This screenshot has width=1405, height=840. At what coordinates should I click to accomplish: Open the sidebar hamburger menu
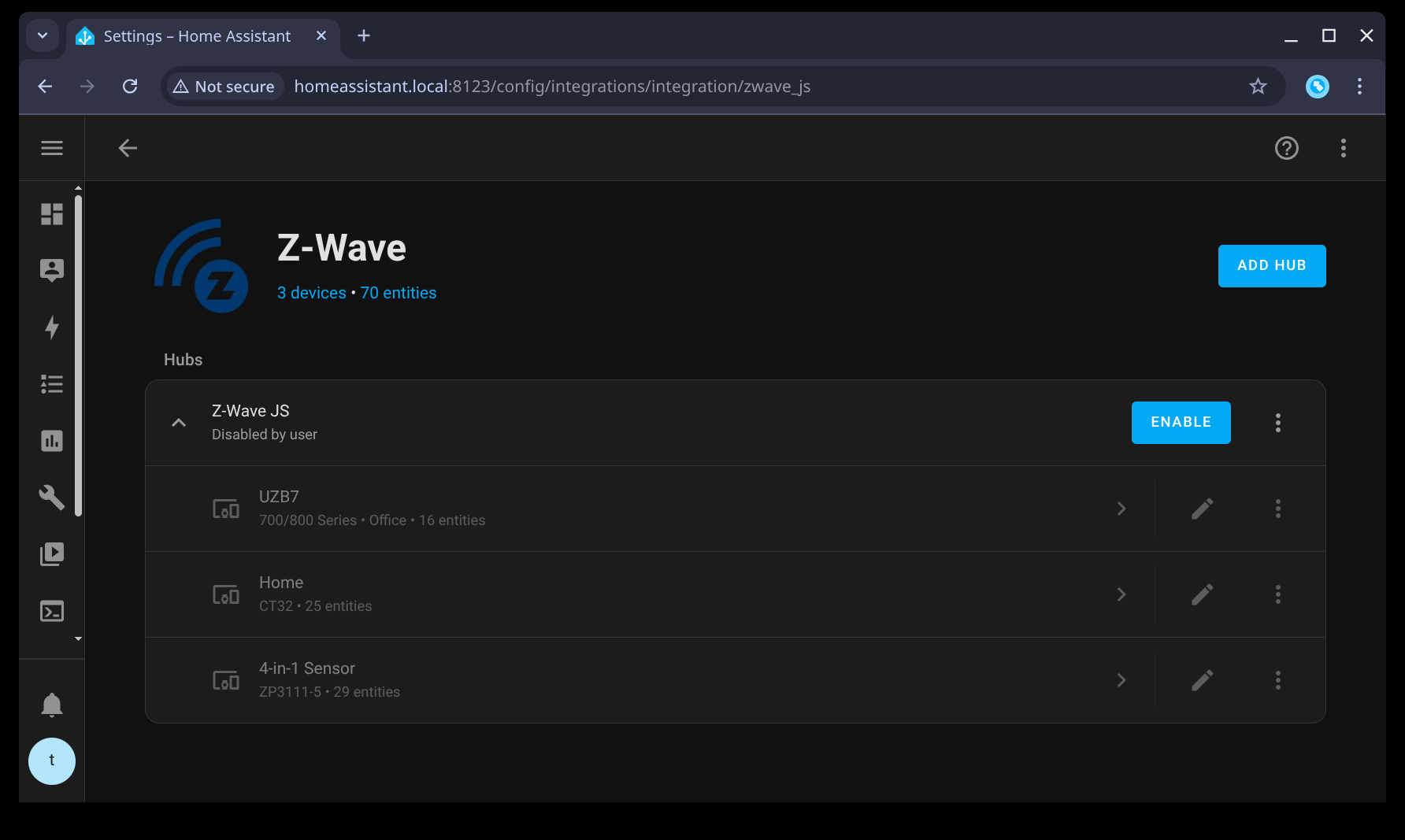[x=52, y=148]
